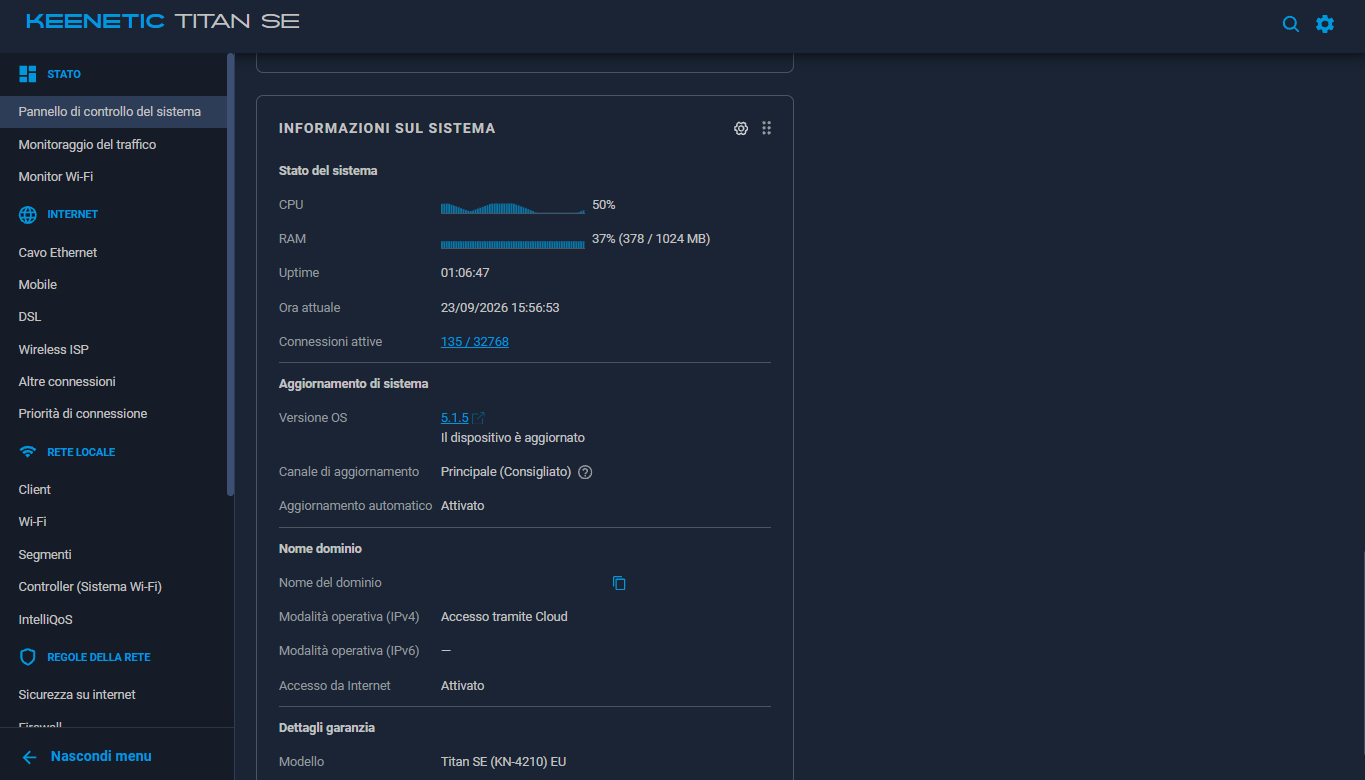Click Nascondi menu label

[x=101, y=757]
